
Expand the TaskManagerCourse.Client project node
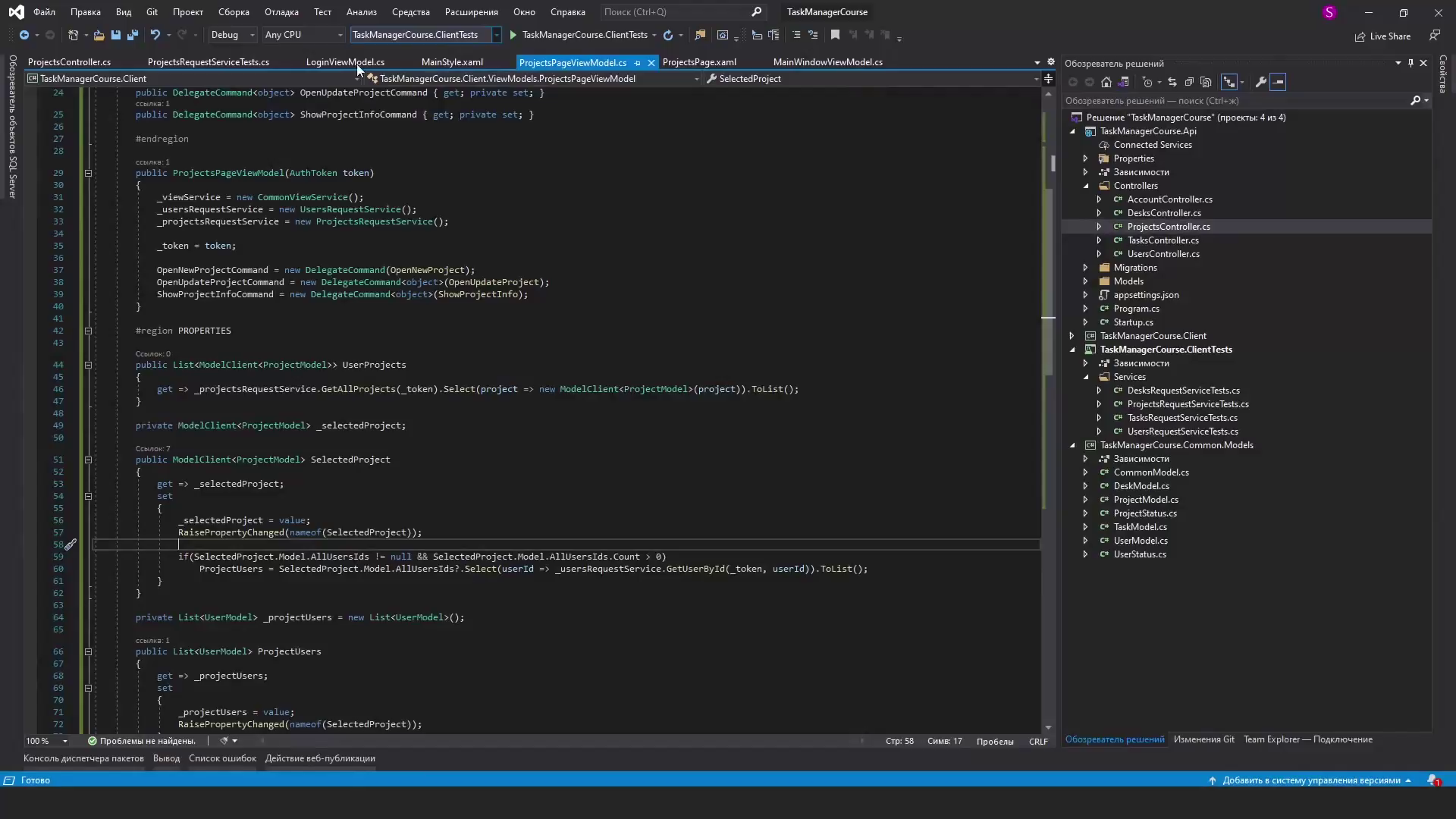pyautogui.click(x=1072, y=336)
